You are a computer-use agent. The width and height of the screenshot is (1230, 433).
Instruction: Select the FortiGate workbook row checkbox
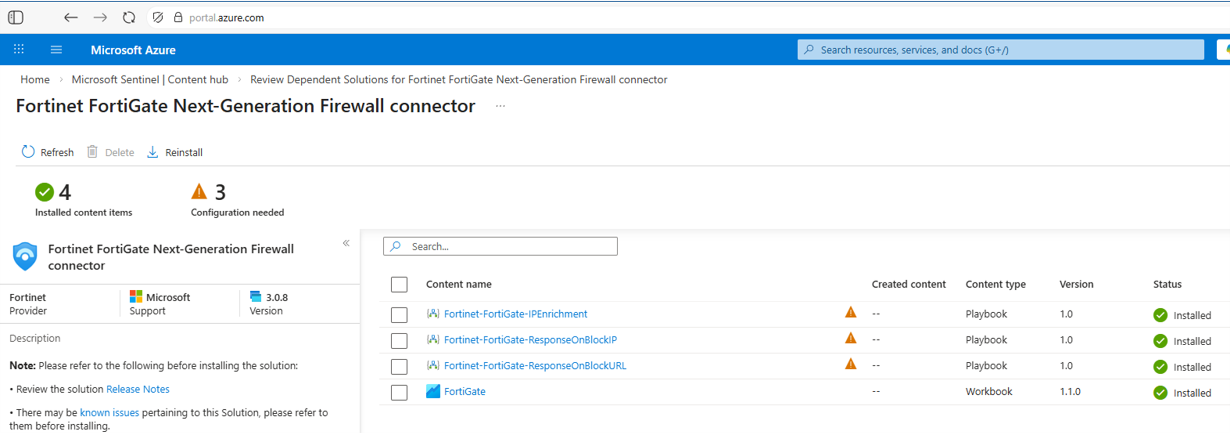pyautogui.click(x=399, y=393)
